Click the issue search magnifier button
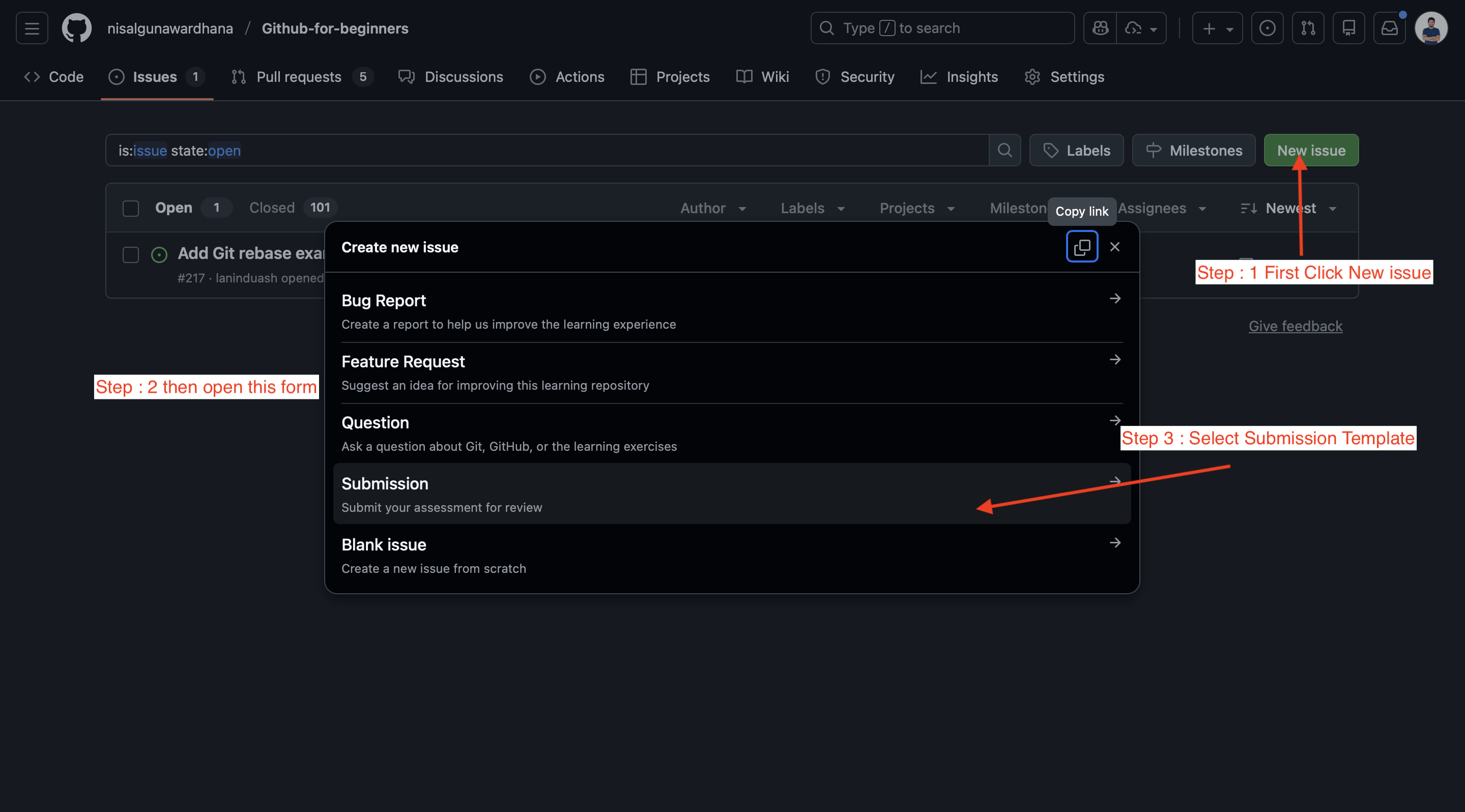The width and height of the screenshot is (1465, 812). coord(1005,150)
